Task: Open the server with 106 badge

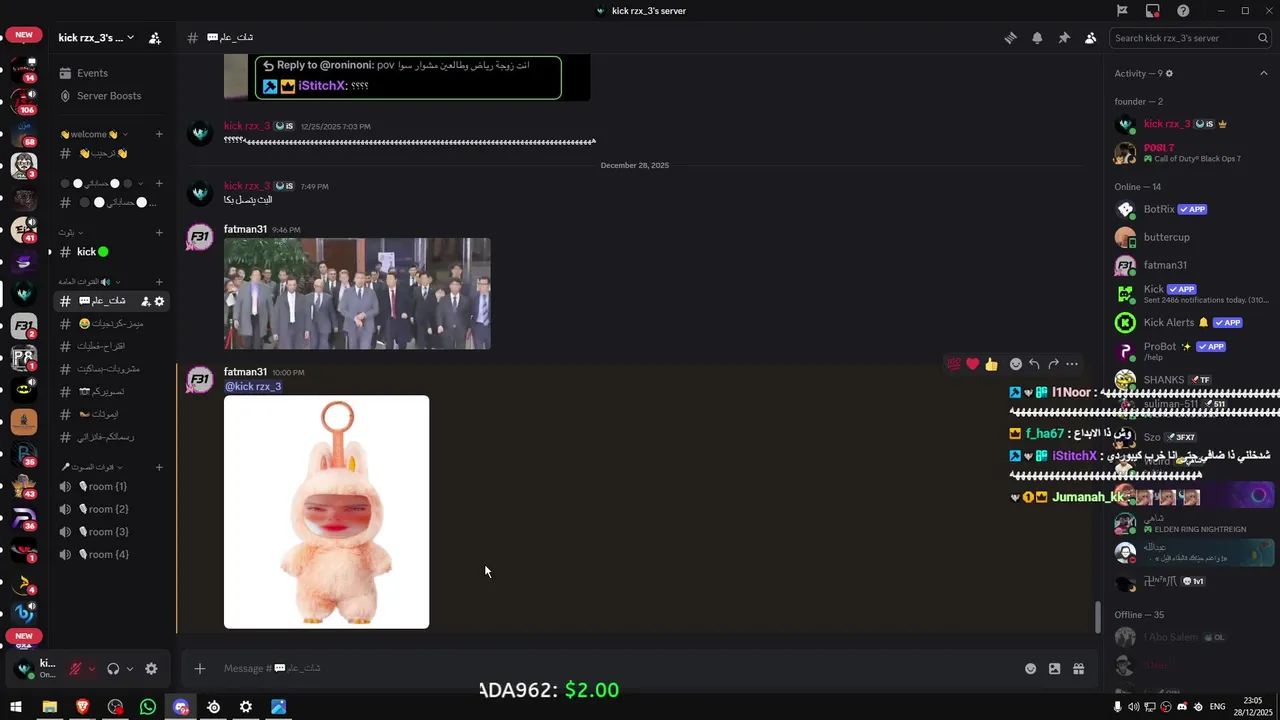Action: click(24, 101)
